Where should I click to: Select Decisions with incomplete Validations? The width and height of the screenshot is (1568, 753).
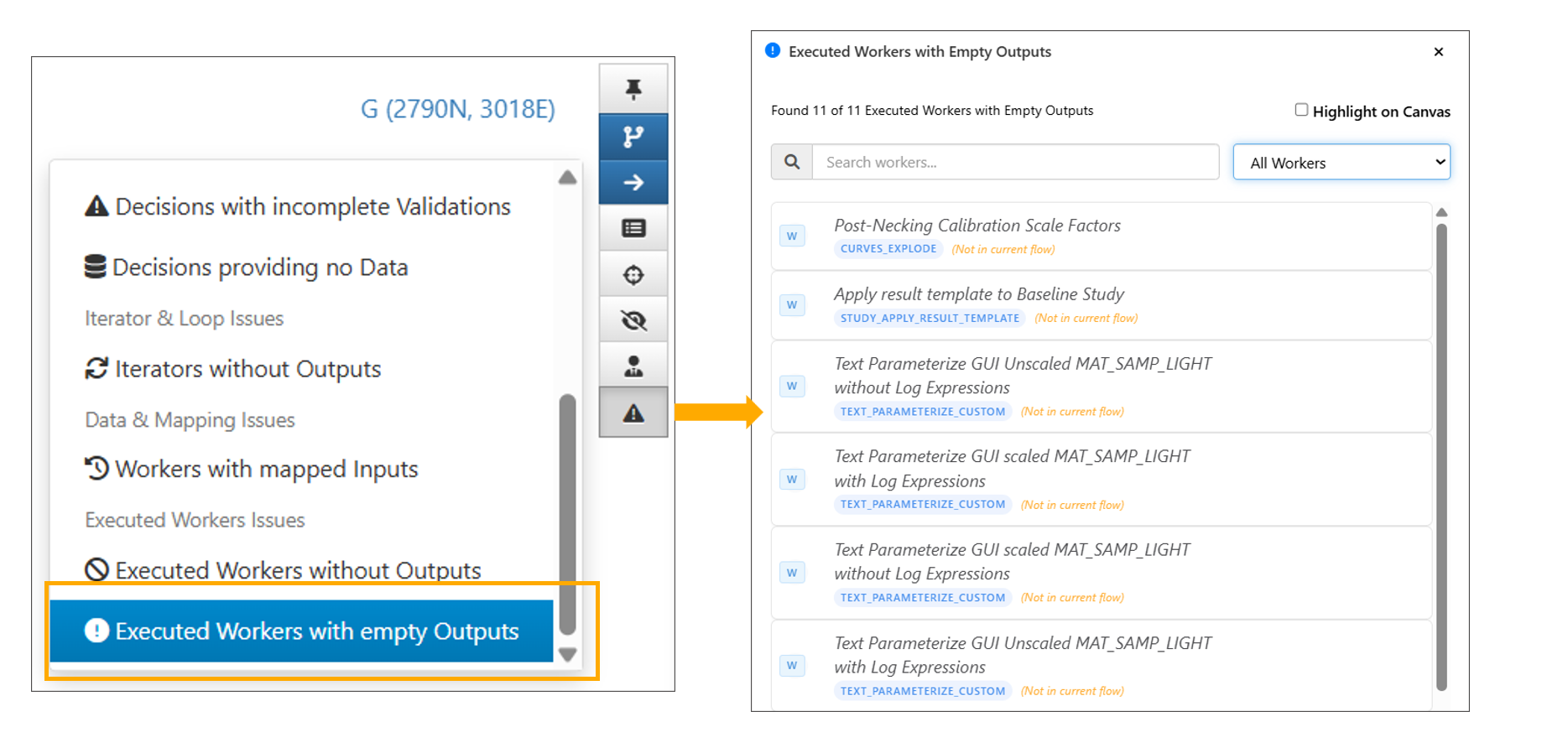(312, 207)
